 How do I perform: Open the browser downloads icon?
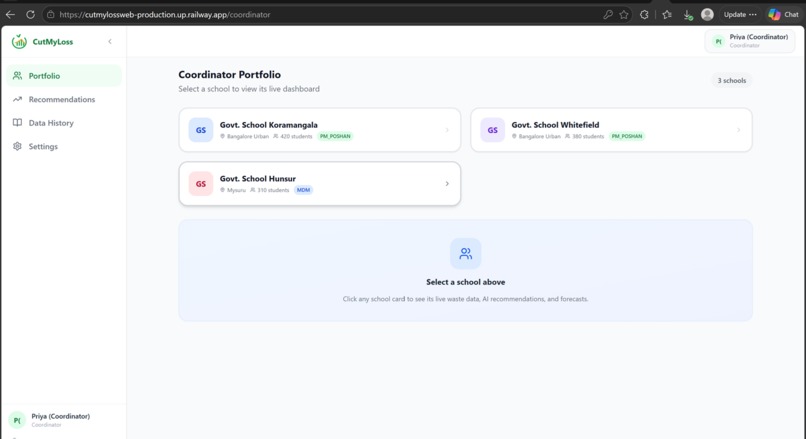688,15
